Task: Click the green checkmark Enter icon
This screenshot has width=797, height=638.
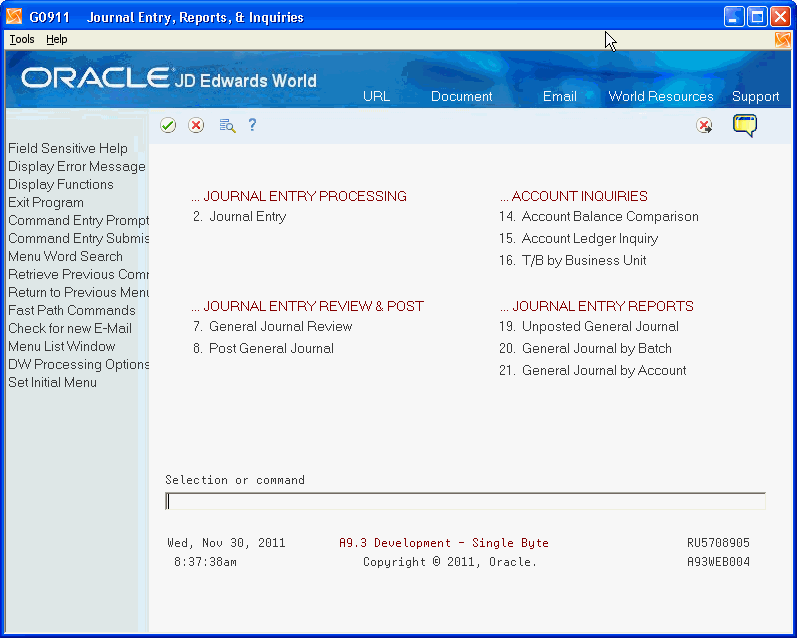Action: pyautogui.click(x=168, y=125)
